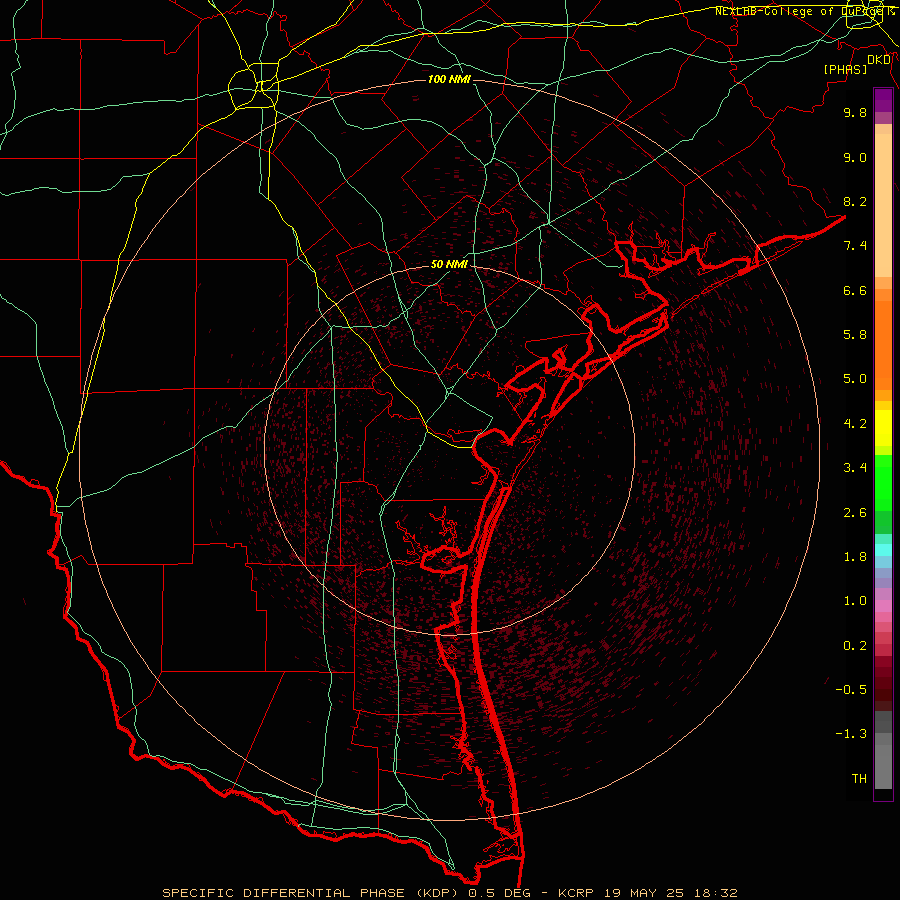
Task: Pick the purple segment atop the color bar
Action: tap(883, 100)
